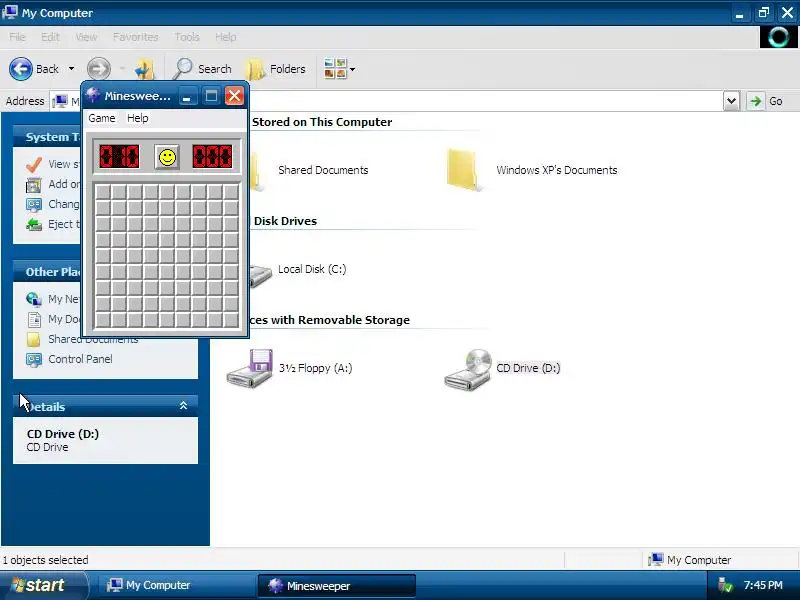The height and width of the screenshot is (600, 800).
Task: Click the Search toolbar button
Action: [x=202, y=68]
